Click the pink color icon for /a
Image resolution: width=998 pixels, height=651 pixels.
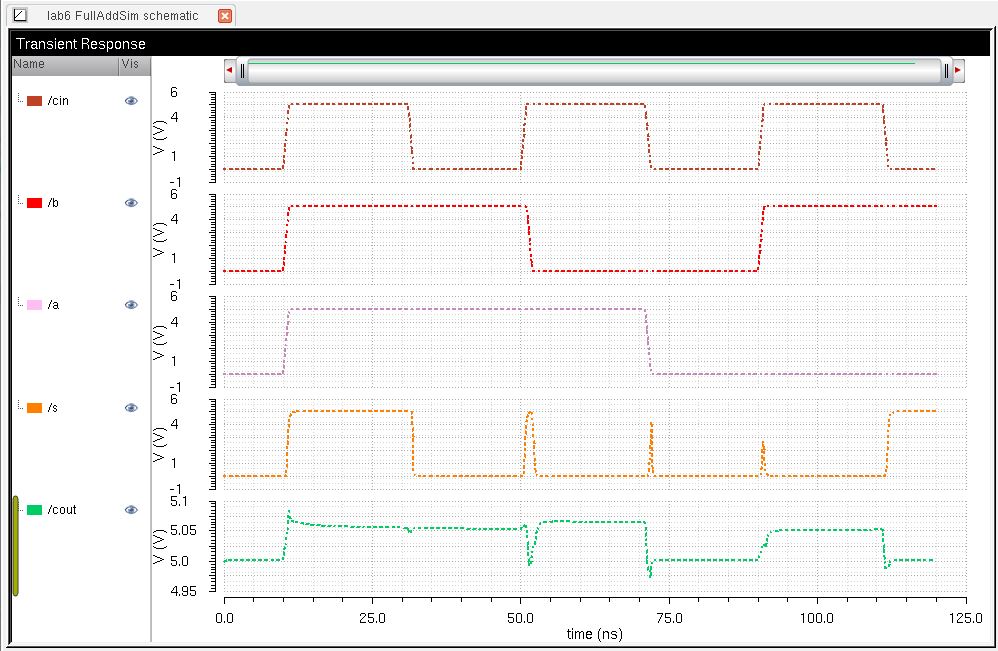34,305
